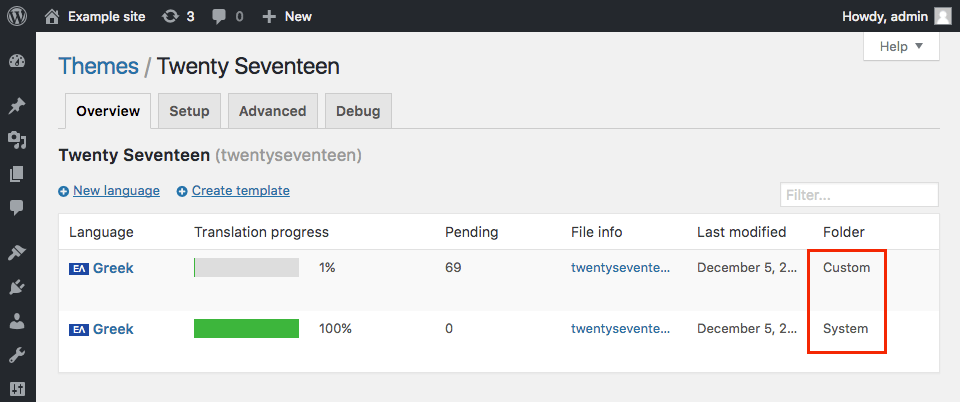Open Appearance via the paintbrush icon
The image size is (960, 402).
click(x=17, y=253)
